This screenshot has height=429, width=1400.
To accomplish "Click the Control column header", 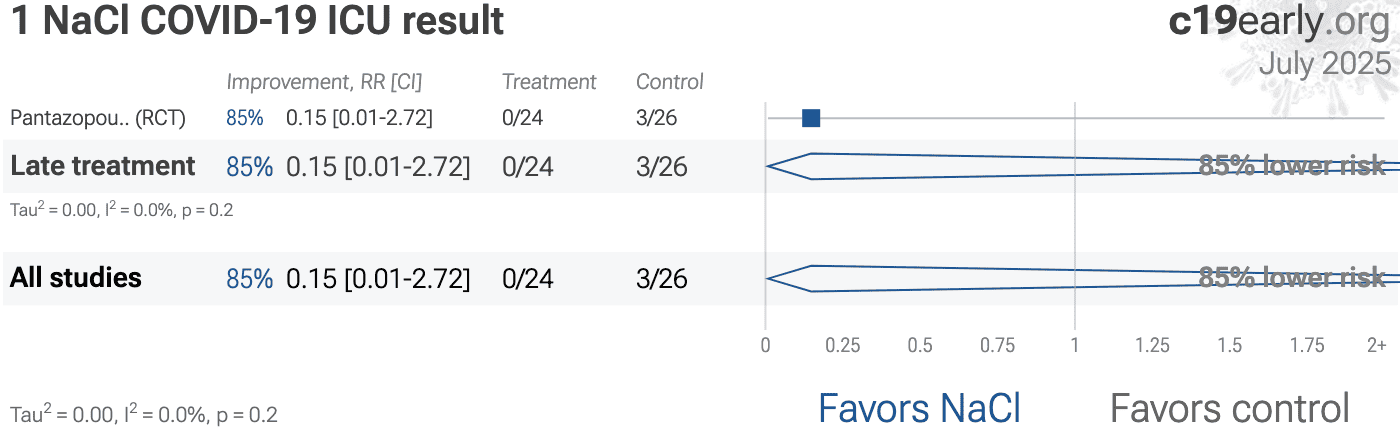I will coord(670,82).
